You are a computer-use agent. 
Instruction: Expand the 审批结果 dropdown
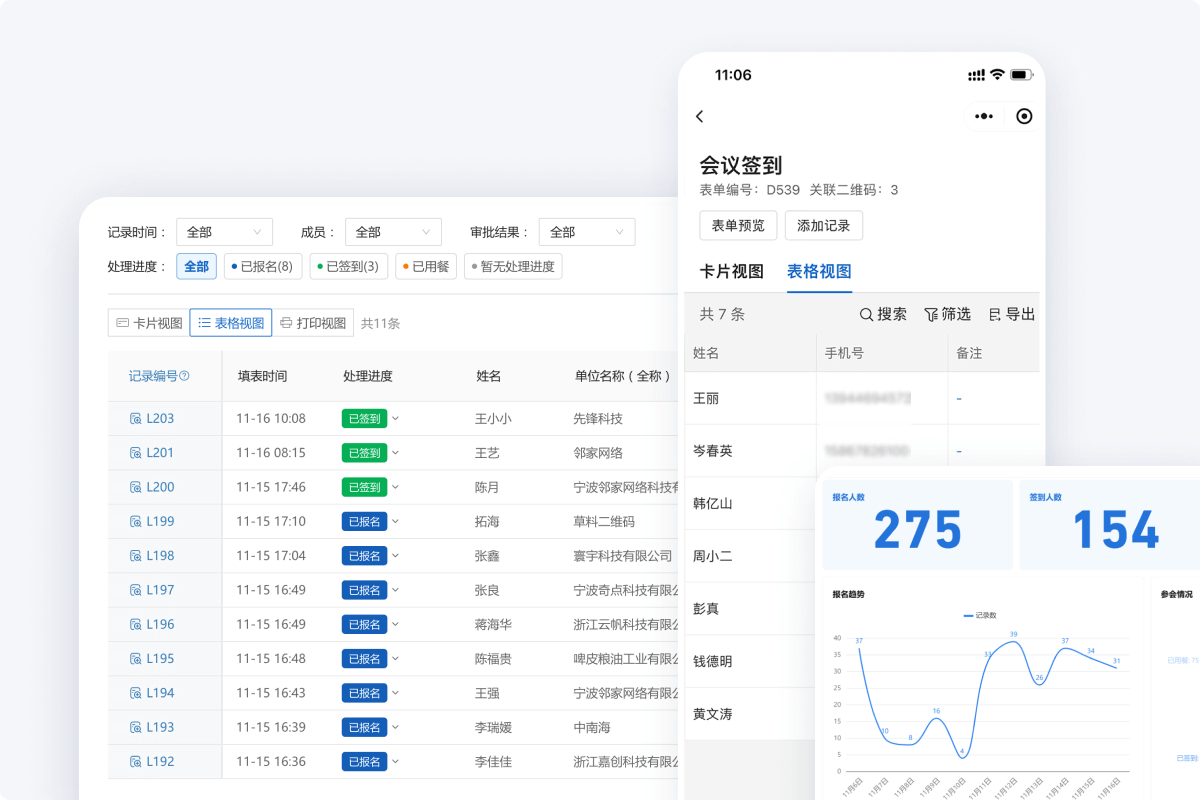coord(587,232)
